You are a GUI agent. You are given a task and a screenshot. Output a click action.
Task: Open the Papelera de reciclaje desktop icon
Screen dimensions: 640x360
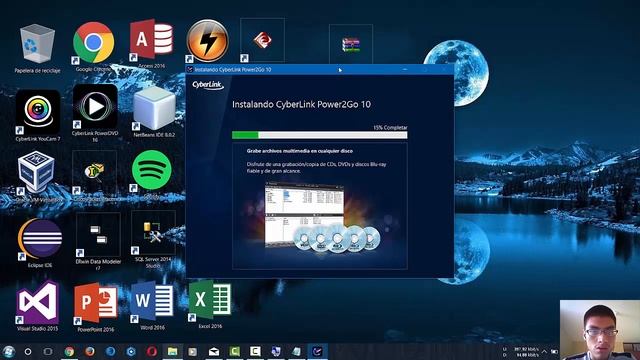pos(37,44)
